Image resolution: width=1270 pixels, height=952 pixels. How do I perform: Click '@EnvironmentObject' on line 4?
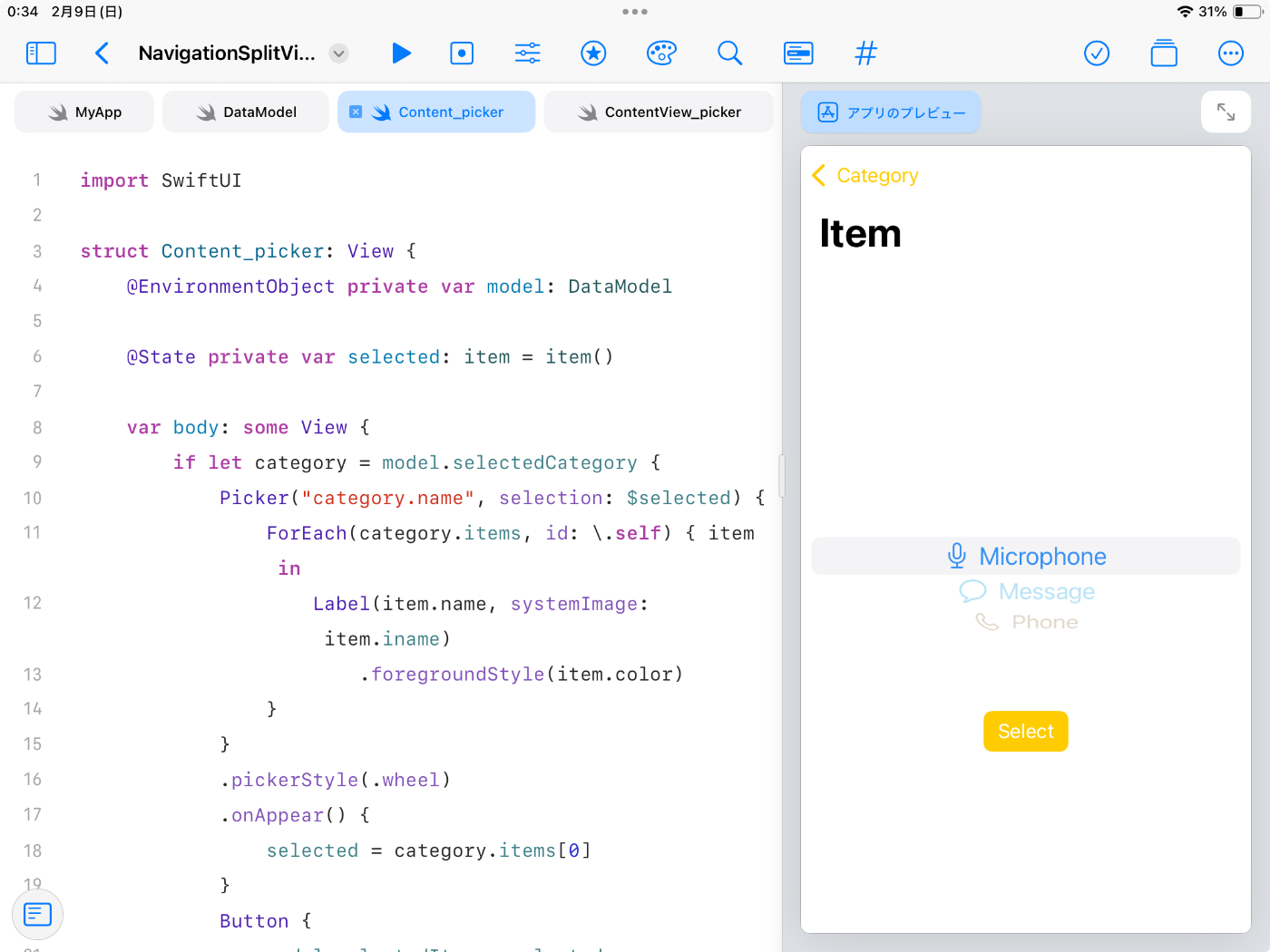pyautogui.click(x=230, y=287)
